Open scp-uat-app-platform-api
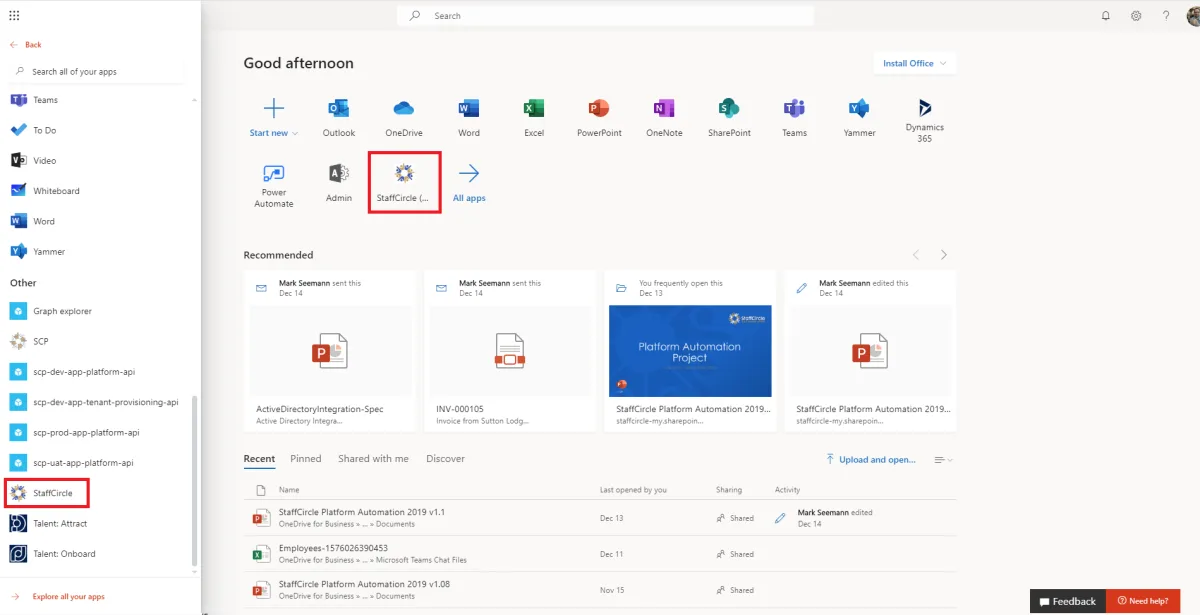 point(83,463)
